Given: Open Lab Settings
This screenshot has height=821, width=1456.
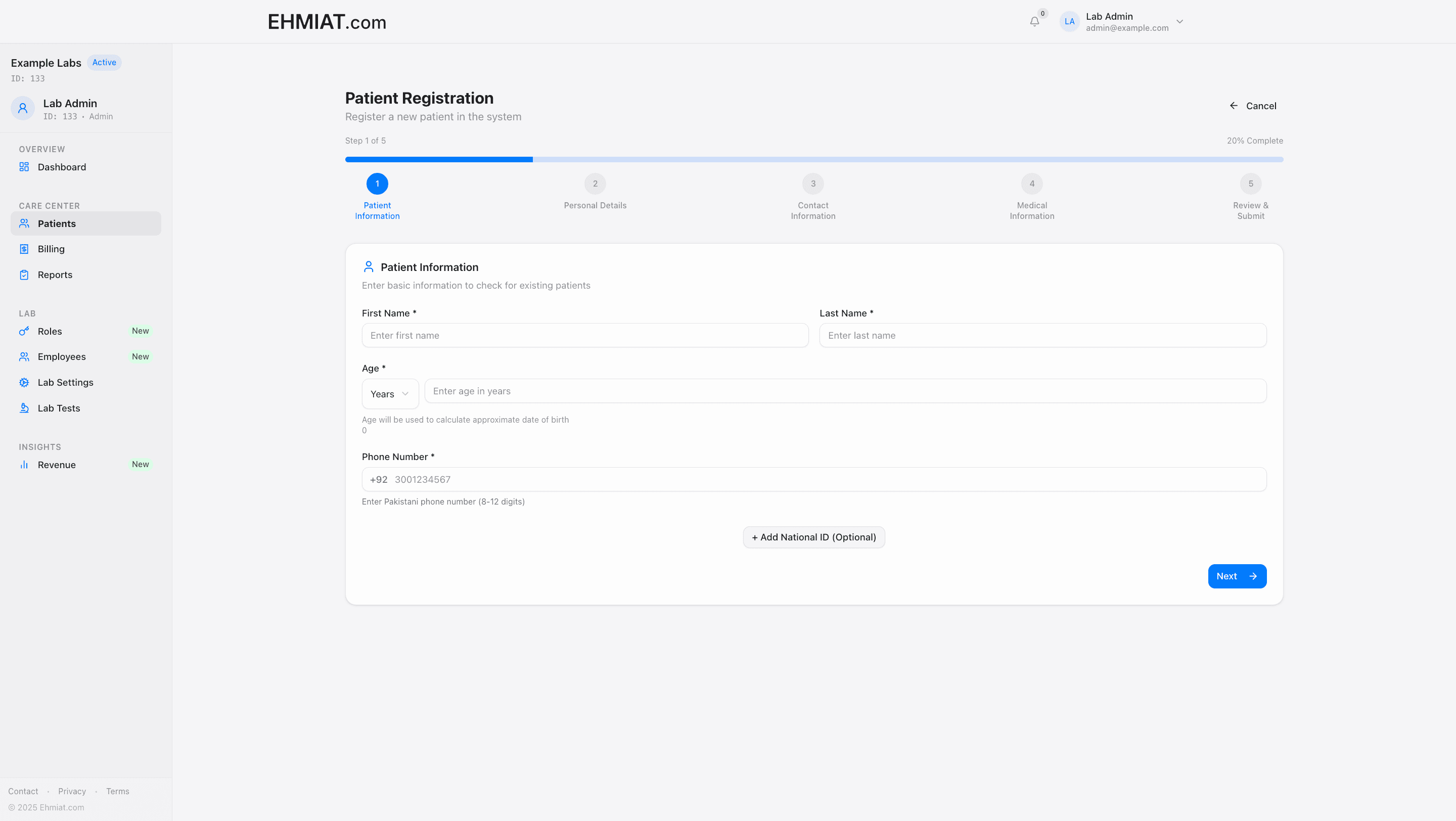Looking at the screenshot, I should (x=86, y=383).
